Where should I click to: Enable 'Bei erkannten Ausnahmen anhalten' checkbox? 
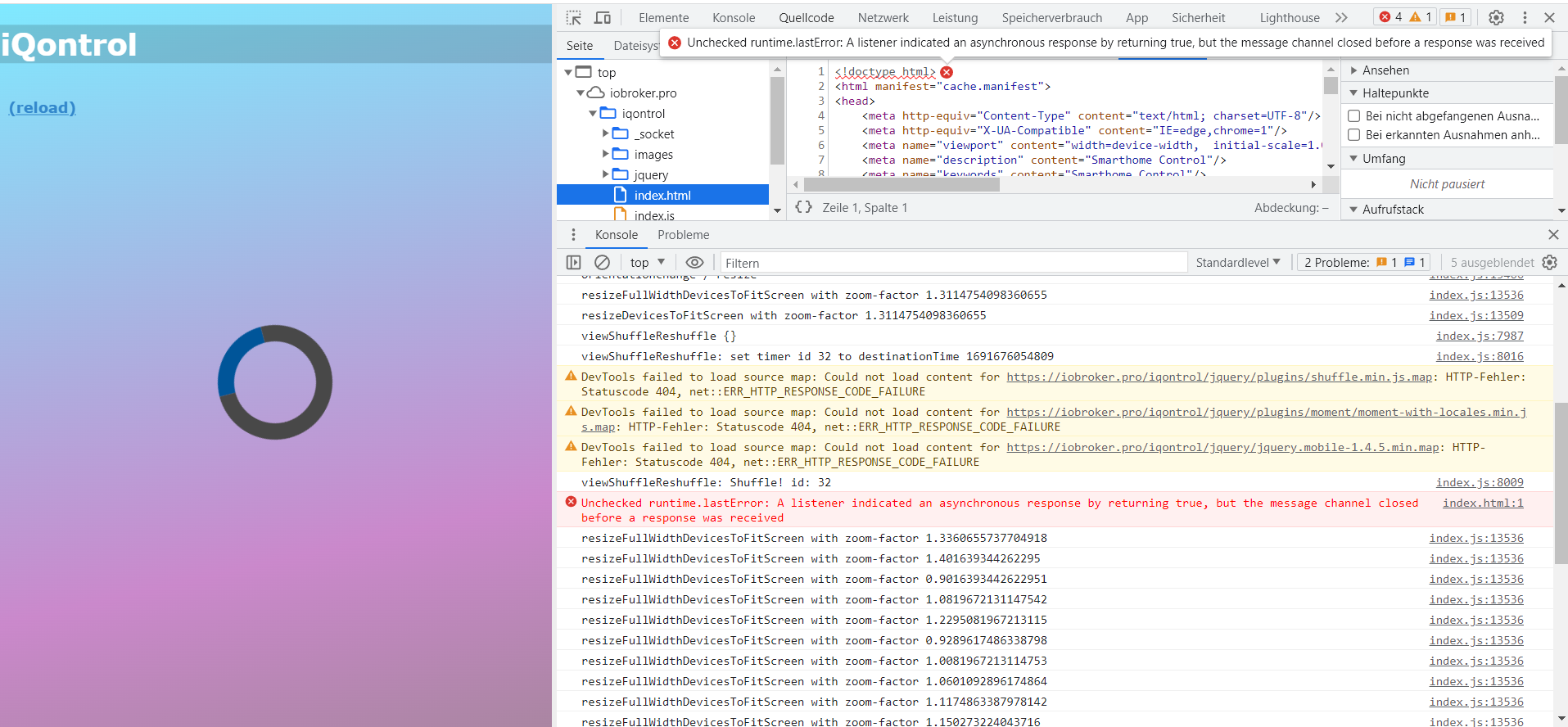pos(1354,135)
